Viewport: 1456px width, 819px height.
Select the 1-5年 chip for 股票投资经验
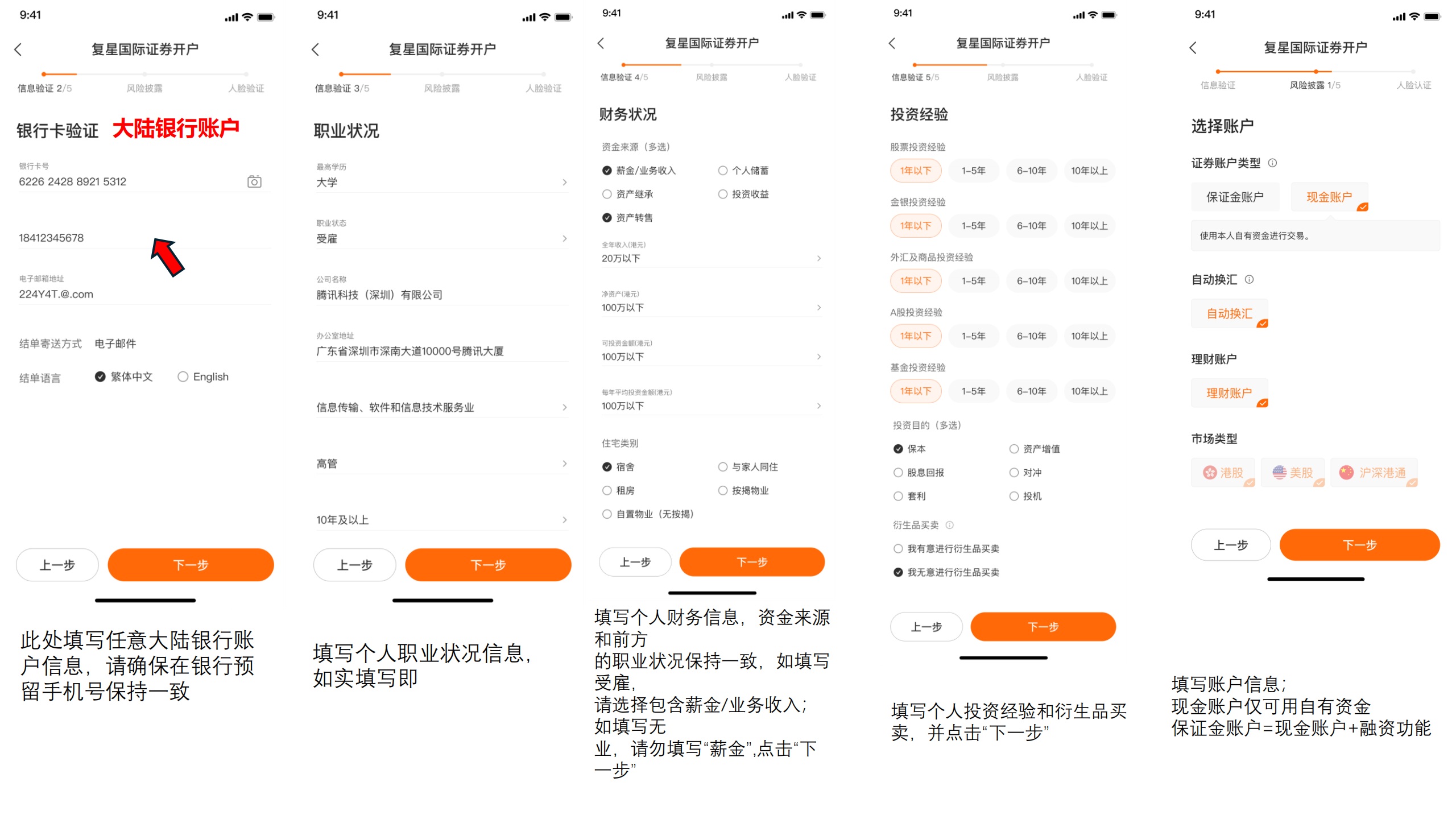[974, 170]
